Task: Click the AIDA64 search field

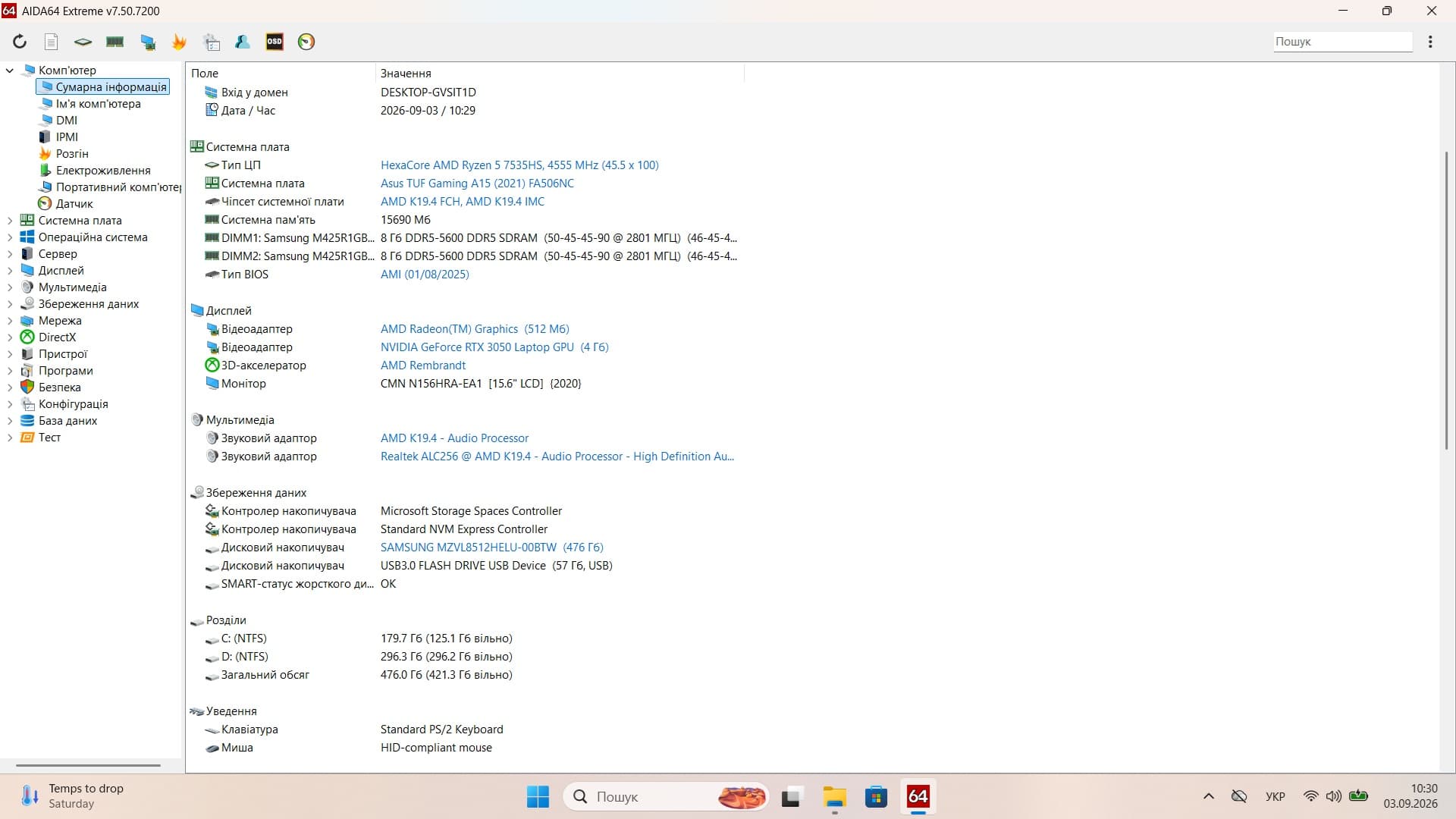Action: [1342, 42]
